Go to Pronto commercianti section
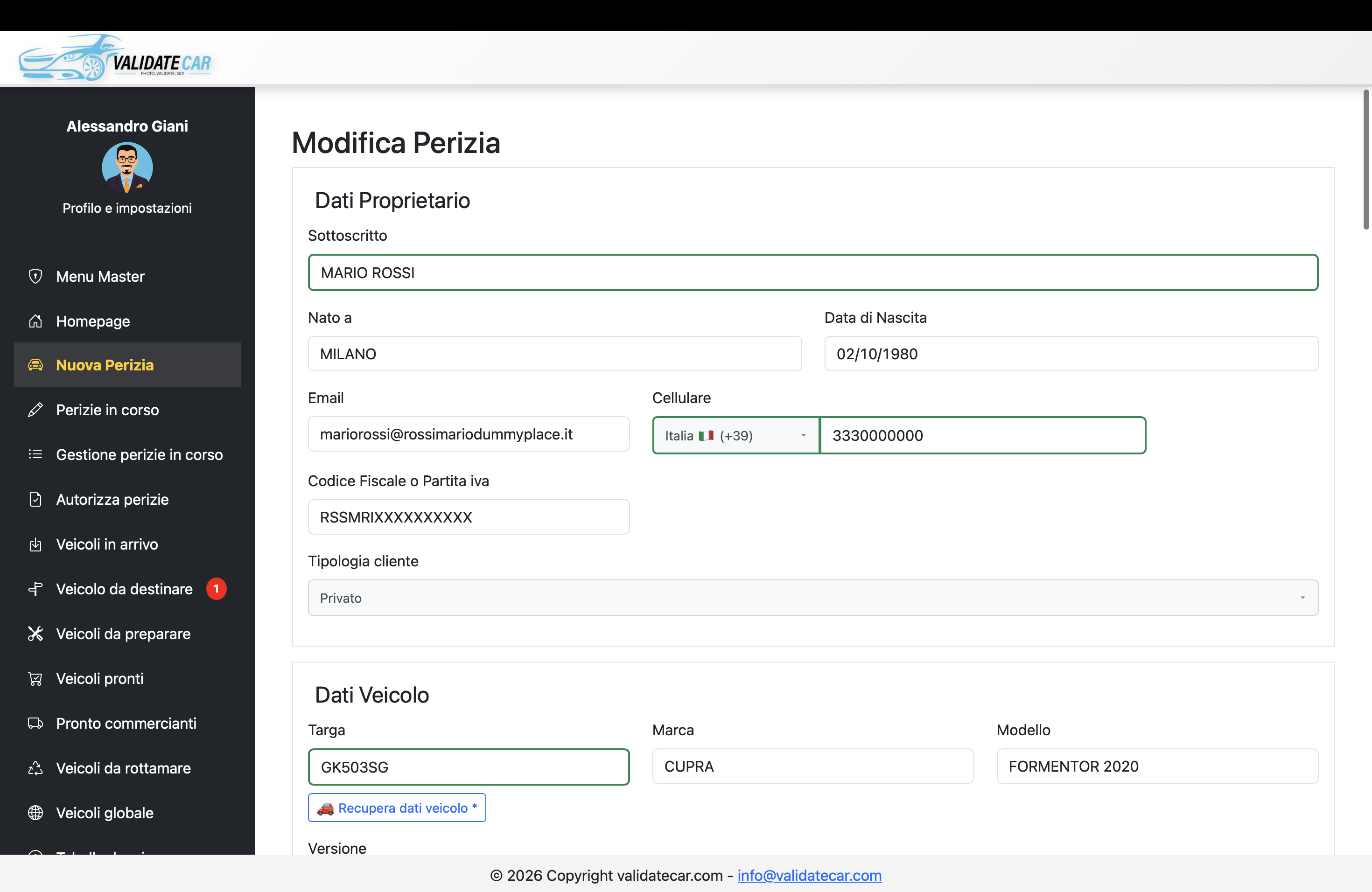The height and width of the screenshot is (892, 1372). [126, 724]
